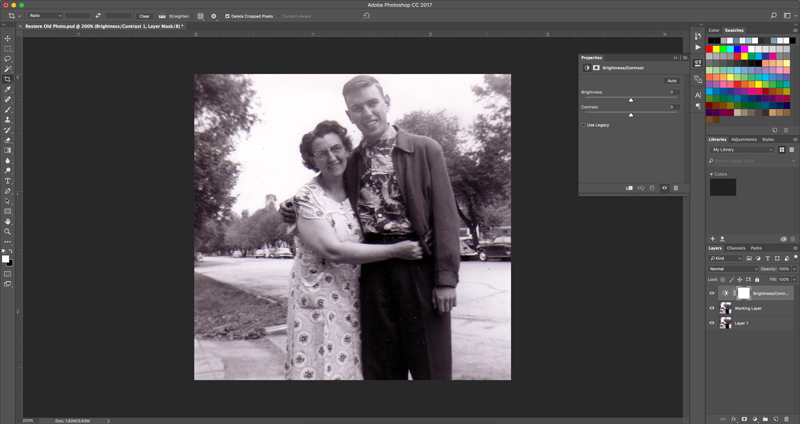This screenshot has width=800, height=424.
Task: Select the Eraser tool
Action: [8, 140]
